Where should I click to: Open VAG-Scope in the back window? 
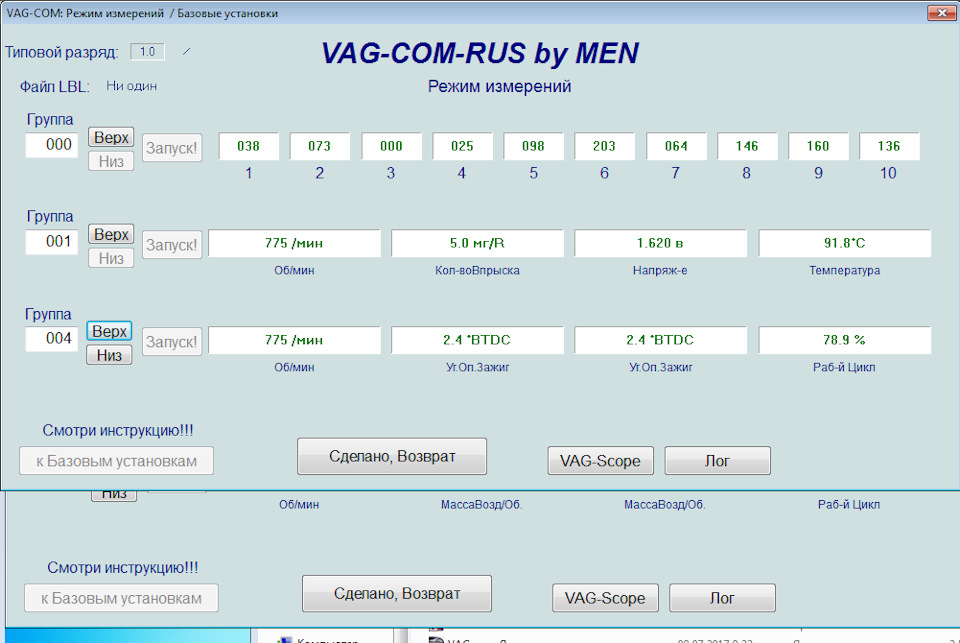[606, 598]
